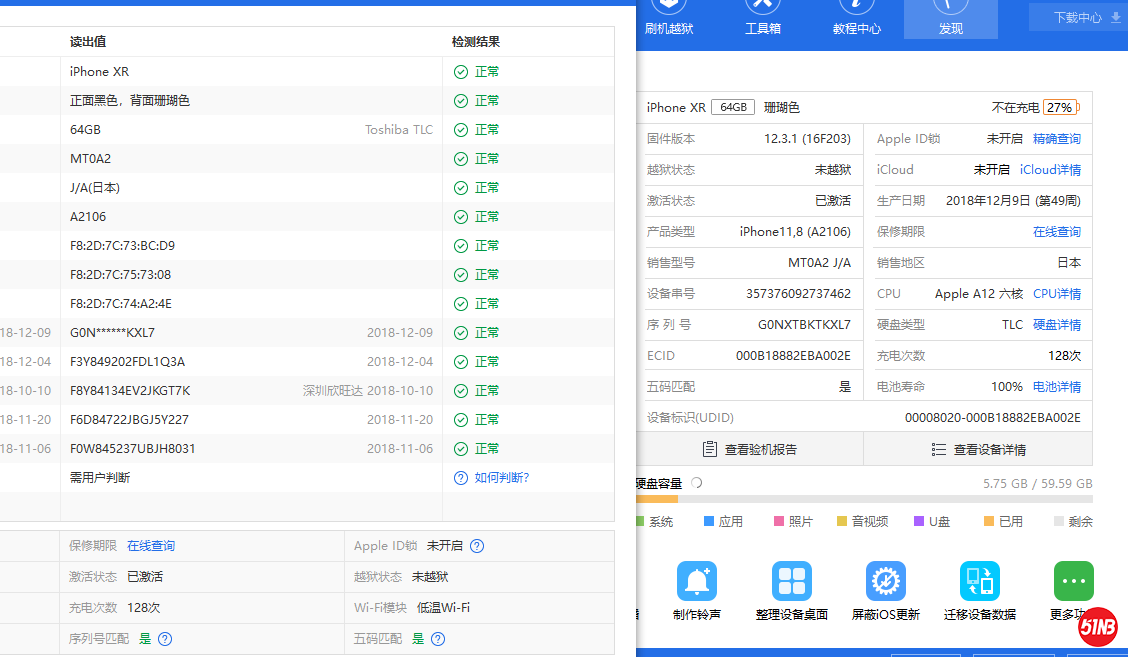Click the help icon beside Apple ID锁 未开启
The height and width of the screenshot is (657, 1128).
click(477, 546)
